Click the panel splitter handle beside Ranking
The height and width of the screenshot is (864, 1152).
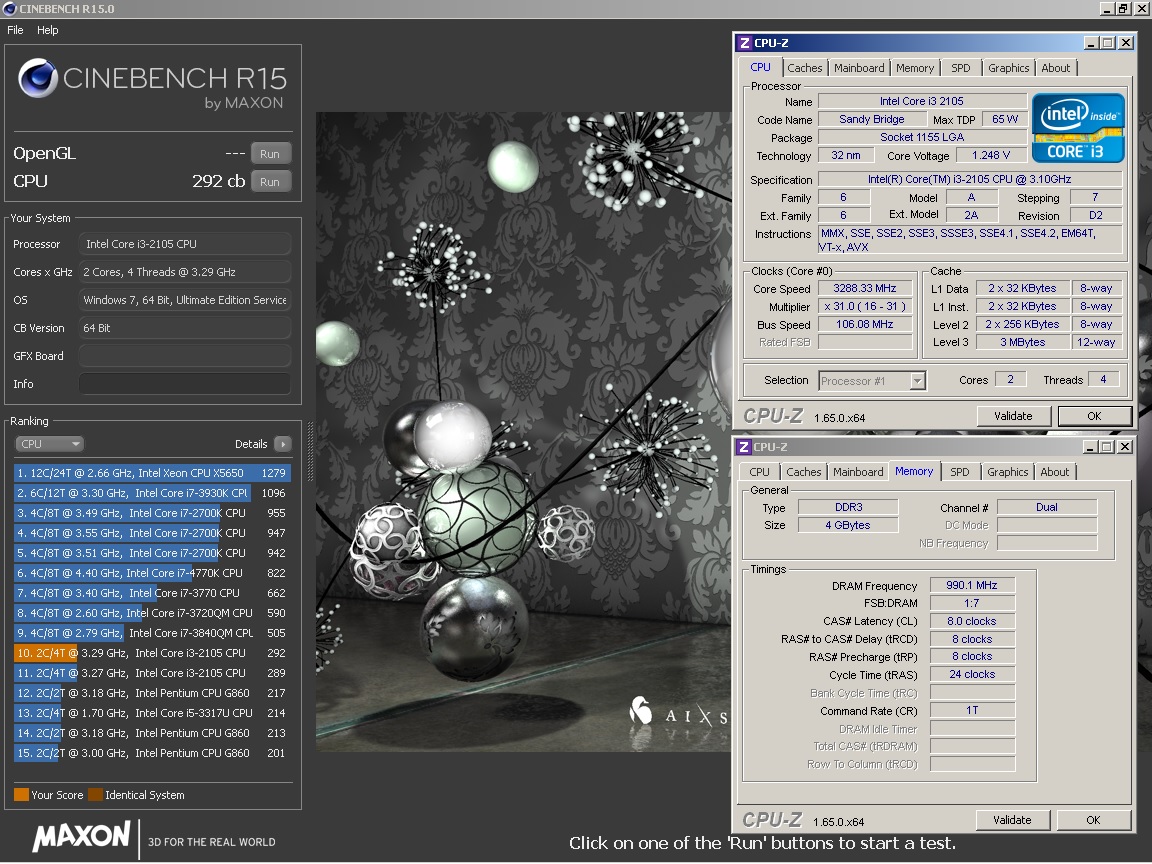click(x=309, y=452)
